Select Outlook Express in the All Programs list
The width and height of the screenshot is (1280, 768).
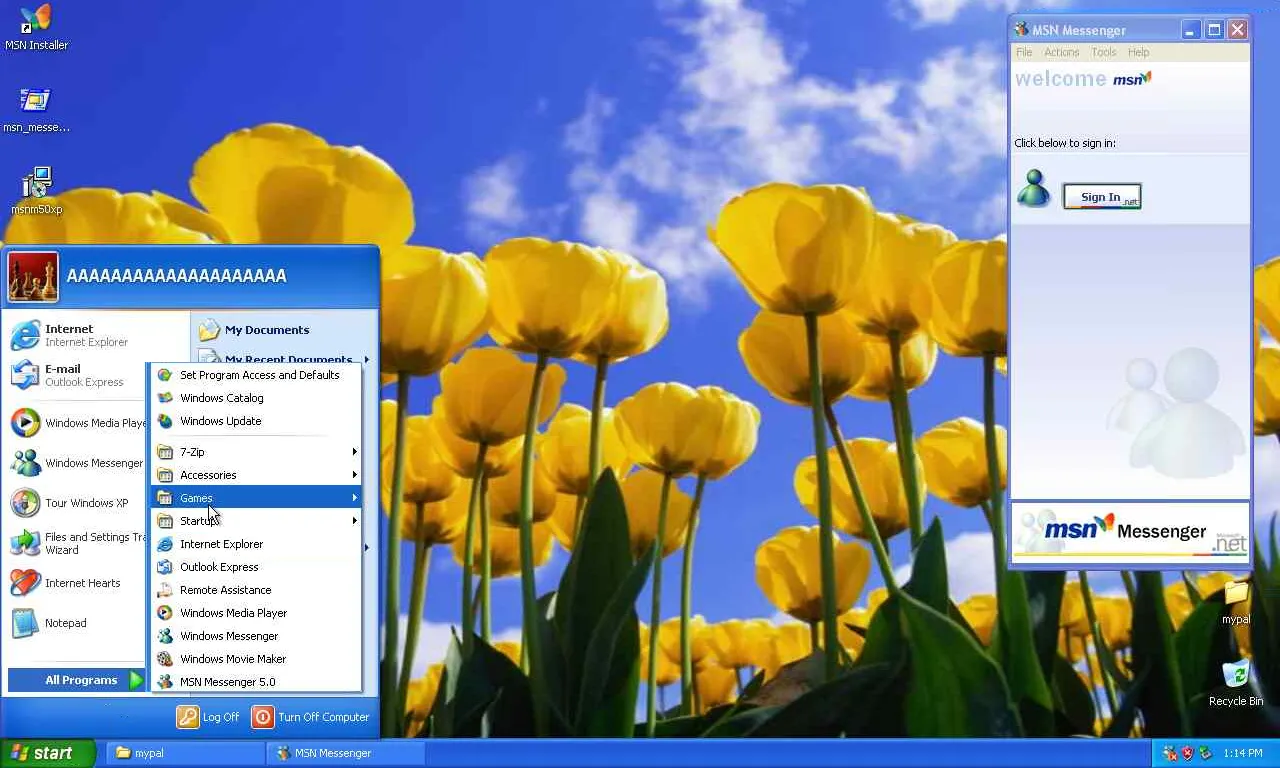coord(256,567)
